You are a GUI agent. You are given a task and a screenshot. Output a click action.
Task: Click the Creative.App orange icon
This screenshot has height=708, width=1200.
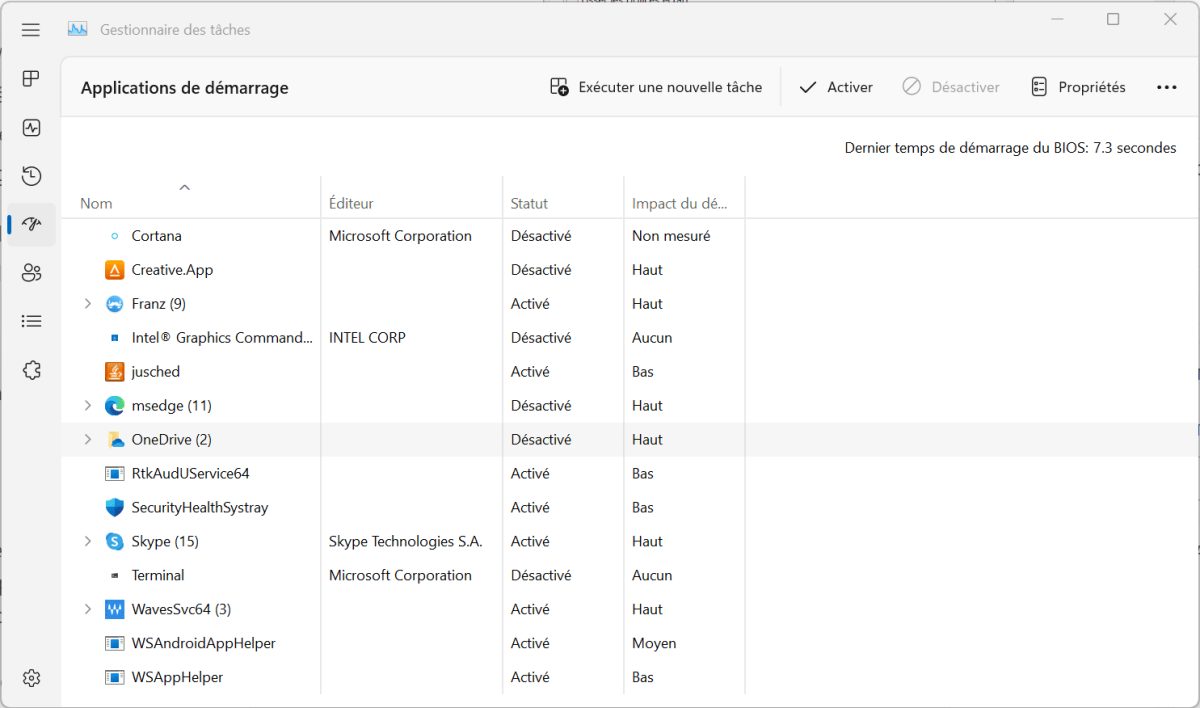click(114, 270)
